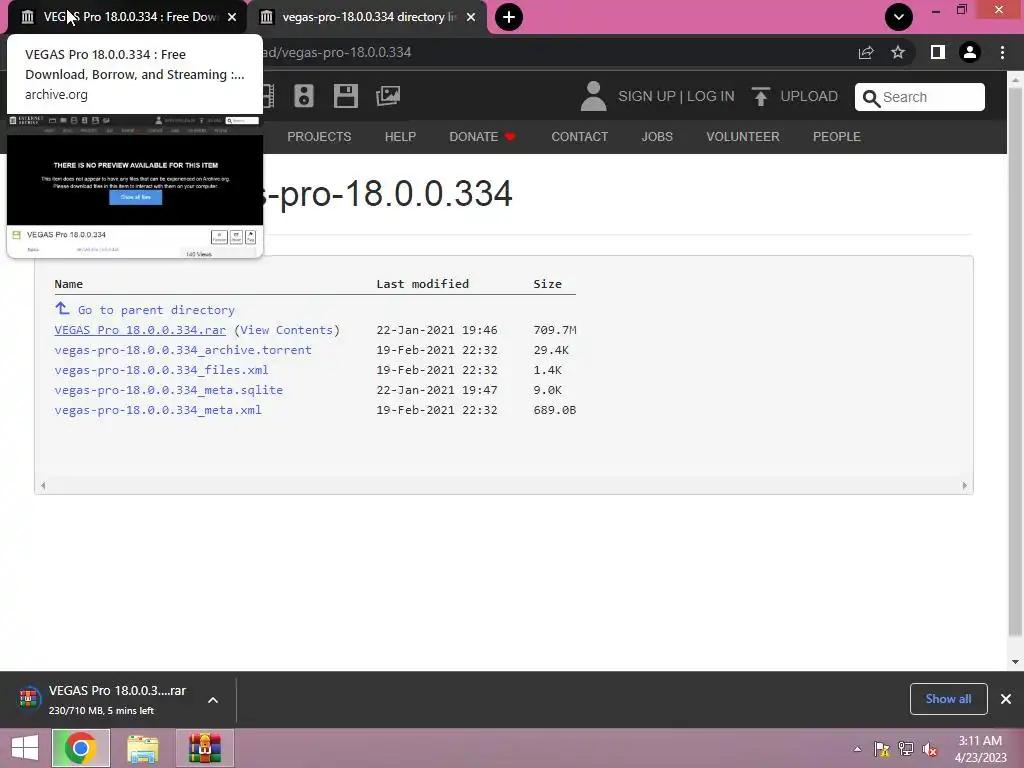Click the 709.7M size value
The width and height of the screenshot is (1024, 768).
(x=554, y=330)
